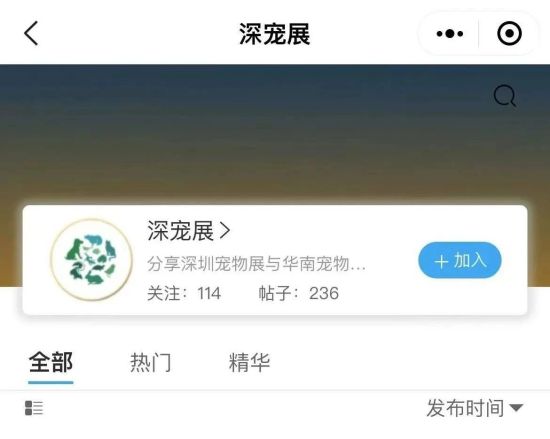The width and height of the screenshot is (550, 439).
Task: Close mini program via circle target icon
Action: coord(509,34)
